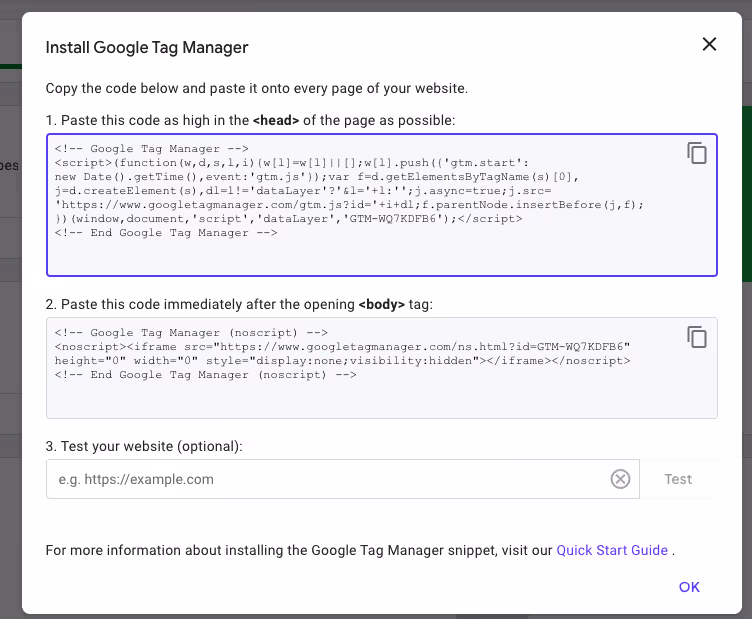Click the 'Install Google Tag Manager' heading

[x=147, y=47]
